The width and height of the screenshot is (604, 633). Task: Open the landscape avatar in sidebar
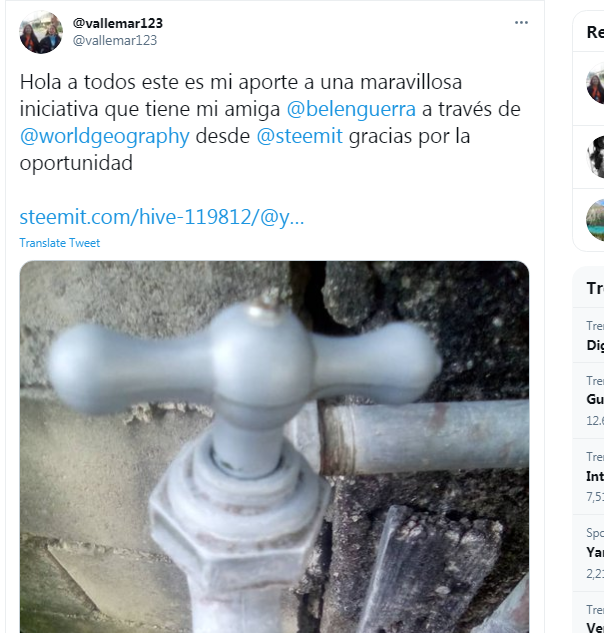pyautogui.click(x=595, y=220)
